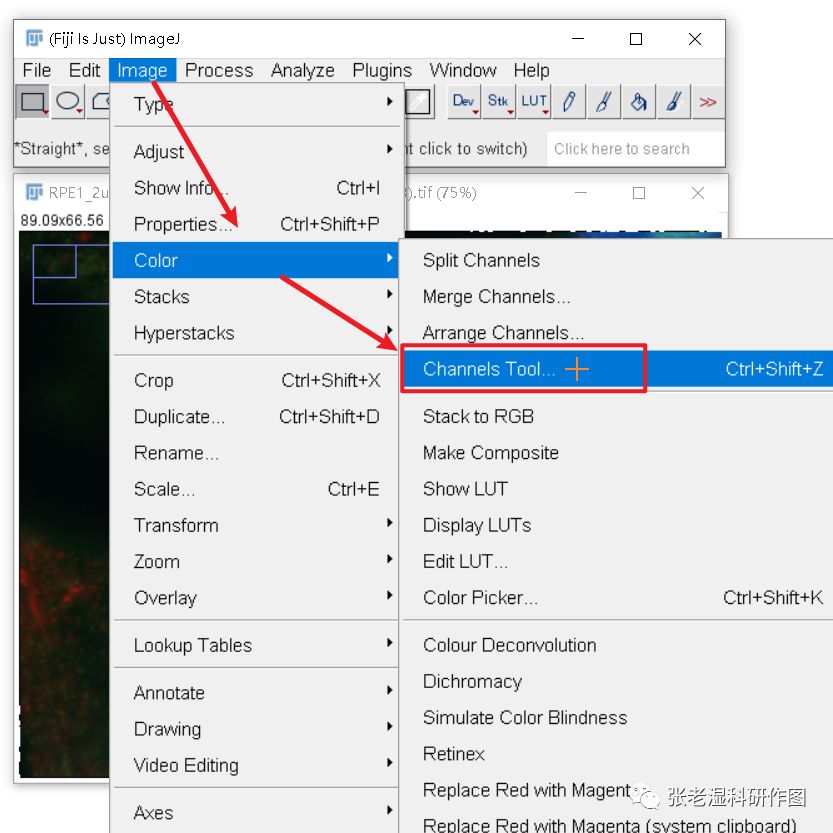Image resolution: width=833 pixels, height=833 pixels.
Task: Select the Oval selection tool
Action: point(67,101)
